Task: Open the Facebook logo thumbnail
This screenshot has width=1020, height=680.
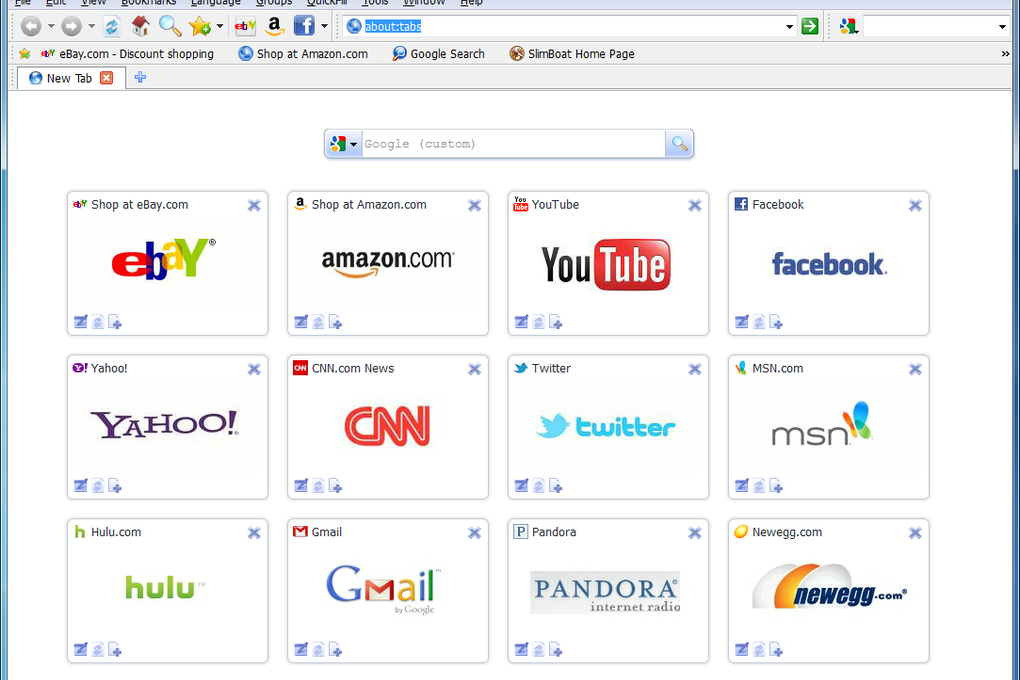Action: pos(829,264)
